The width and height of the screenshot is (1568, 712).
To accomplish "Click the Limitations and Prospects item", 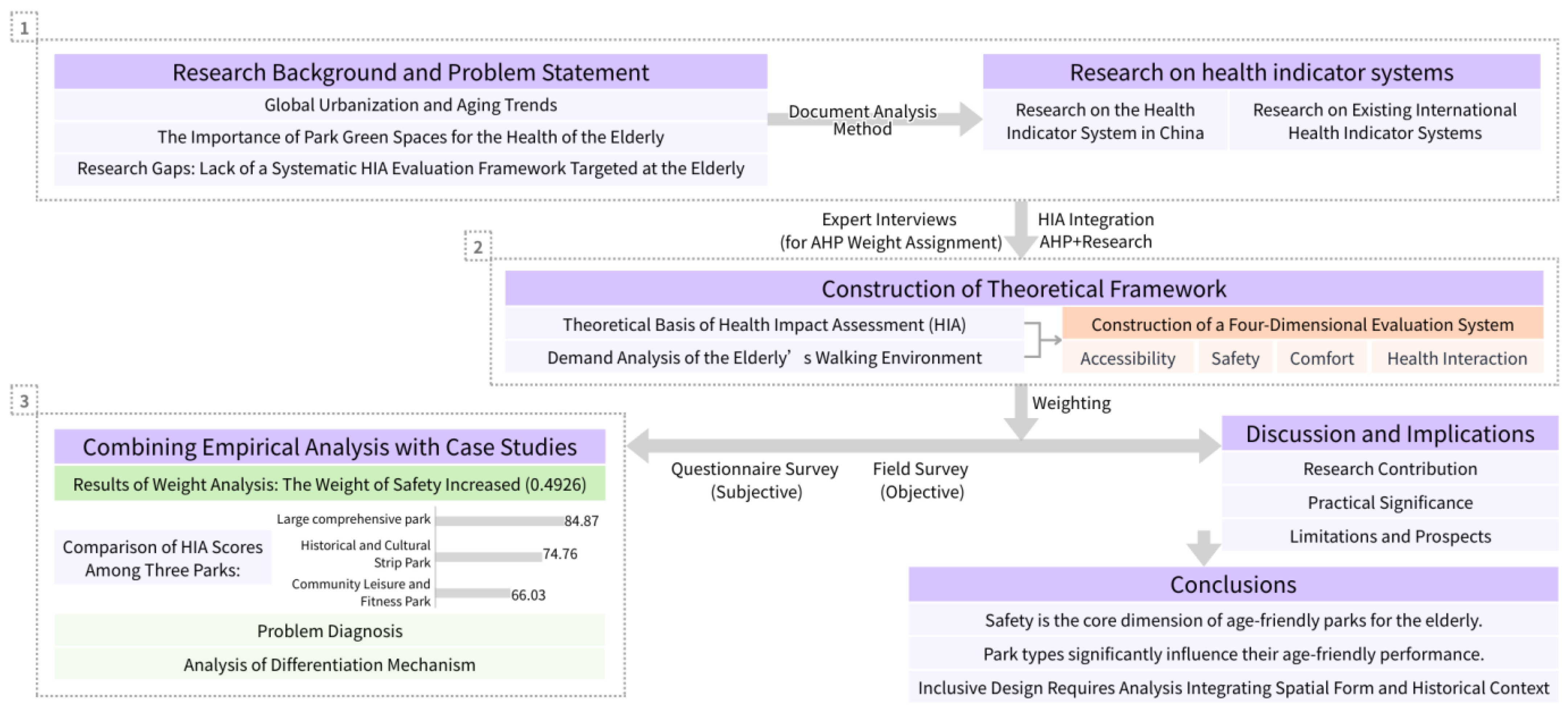I will [x=1390, y=536].
